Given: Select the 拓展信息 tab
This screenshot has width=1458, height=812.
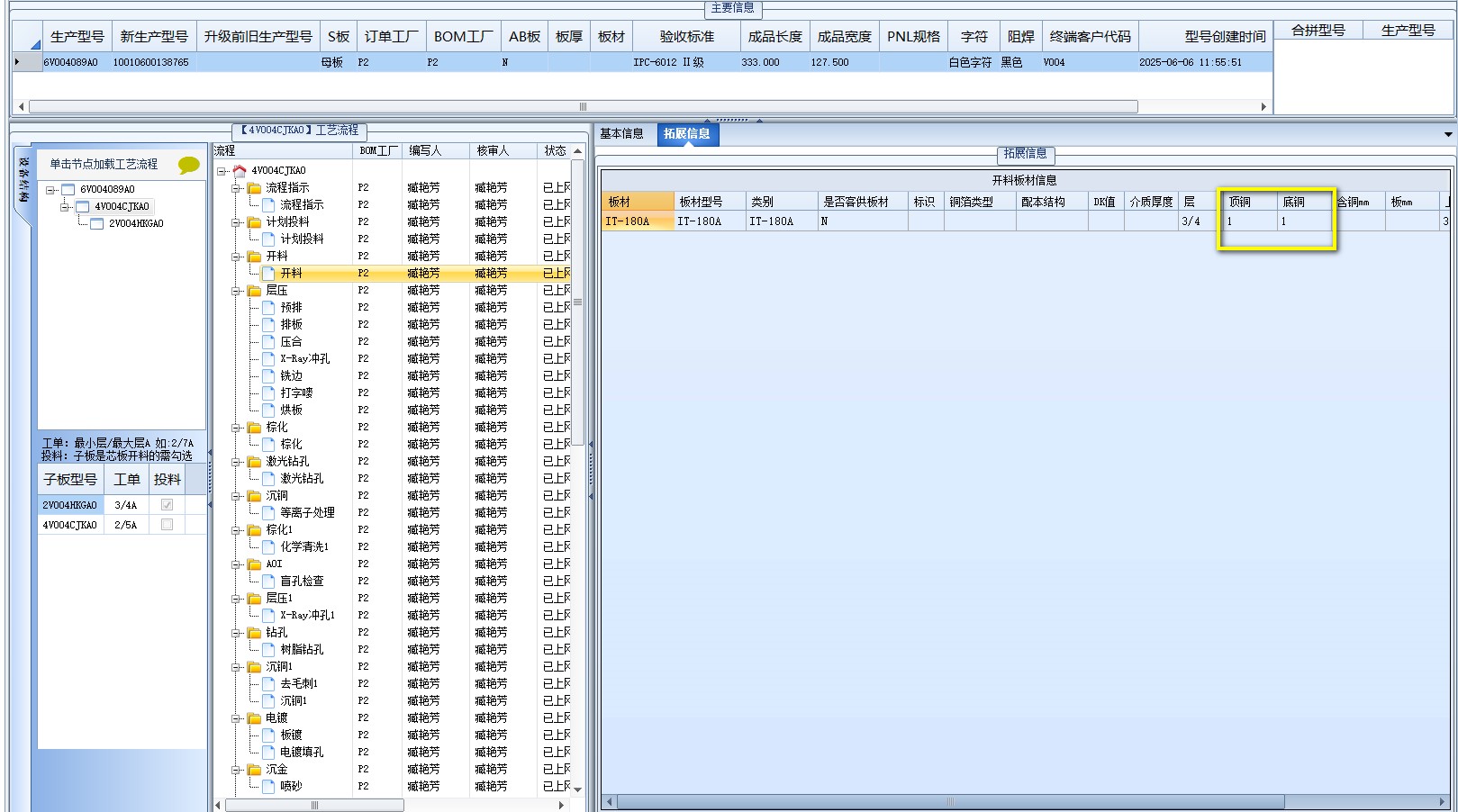Looking at the screenshot, I should pos(686,133).
